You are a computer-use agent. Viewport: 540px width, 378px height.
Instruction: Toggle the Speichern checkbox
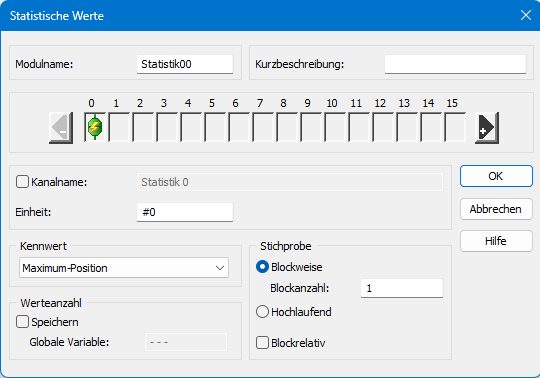click(x=22, y=322)
